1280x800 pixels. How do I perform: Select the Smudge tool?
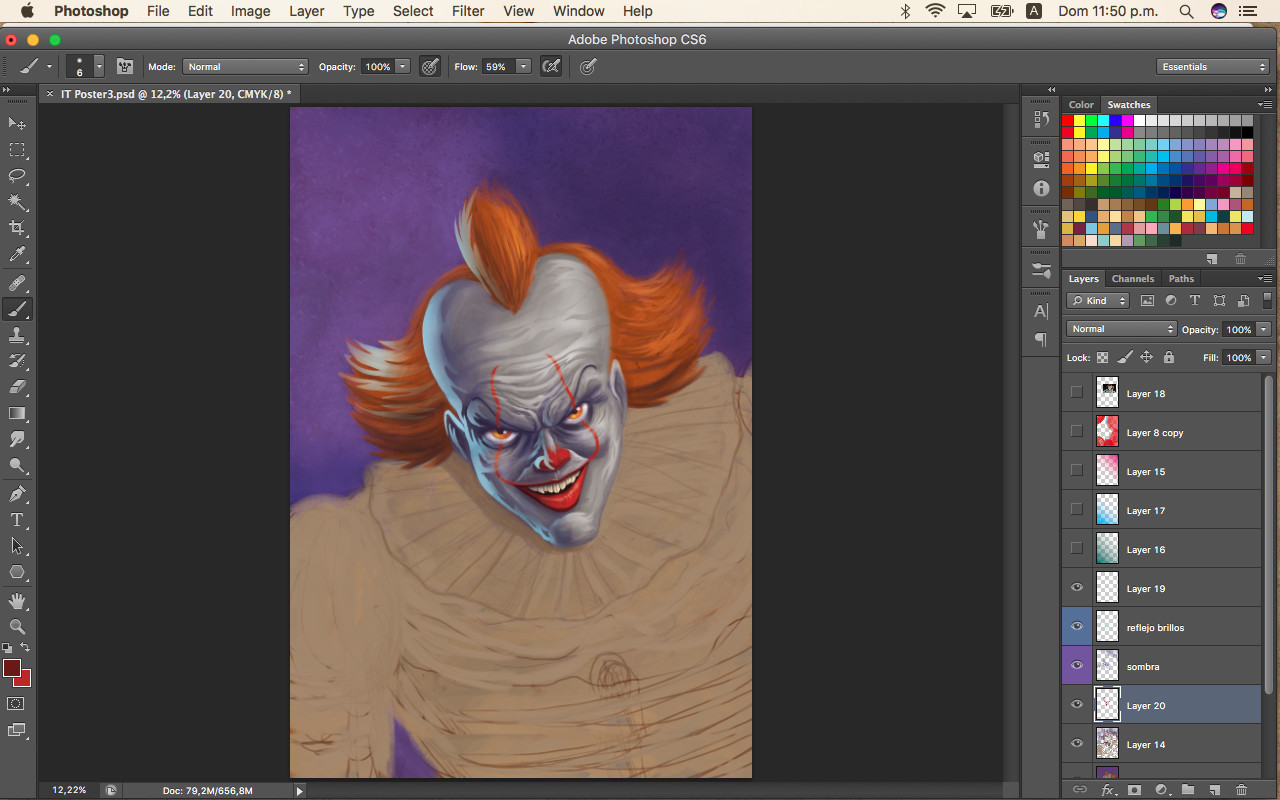(x=17, y=439)
